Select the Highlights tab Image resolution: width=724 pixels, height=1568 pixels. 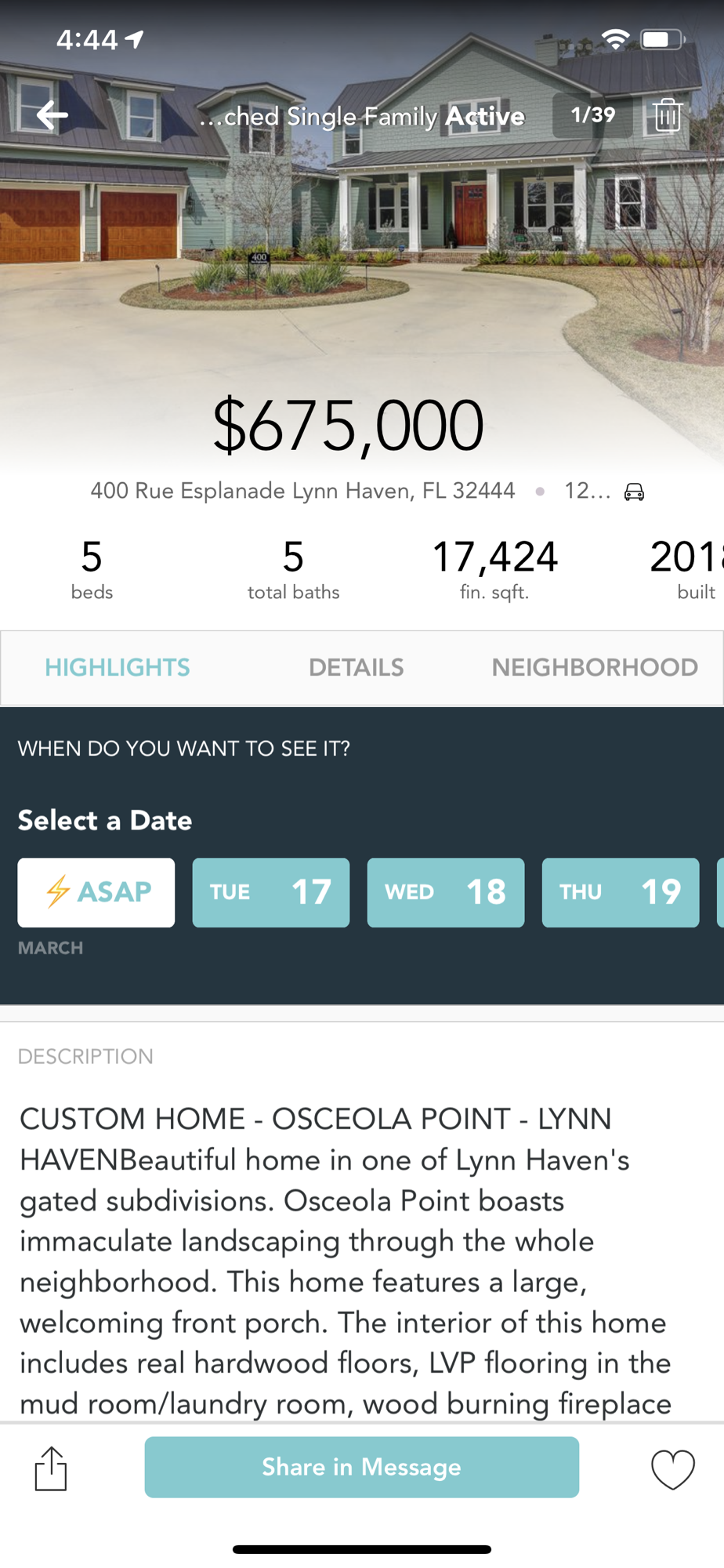click(x=118, y=667)
